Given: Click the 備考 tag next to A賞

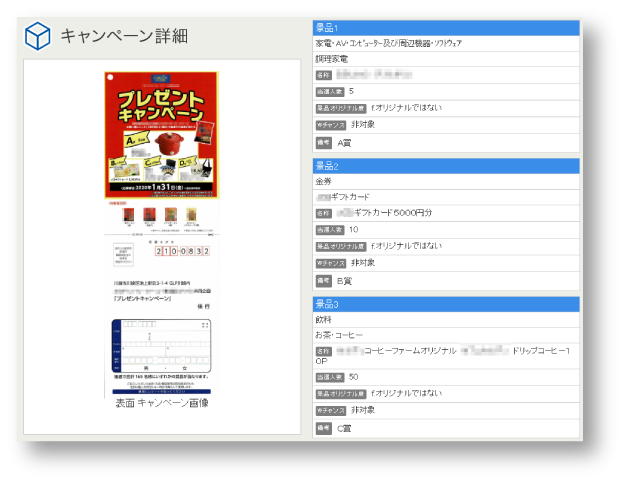Looking at the screenshot, I should (323, 143).
